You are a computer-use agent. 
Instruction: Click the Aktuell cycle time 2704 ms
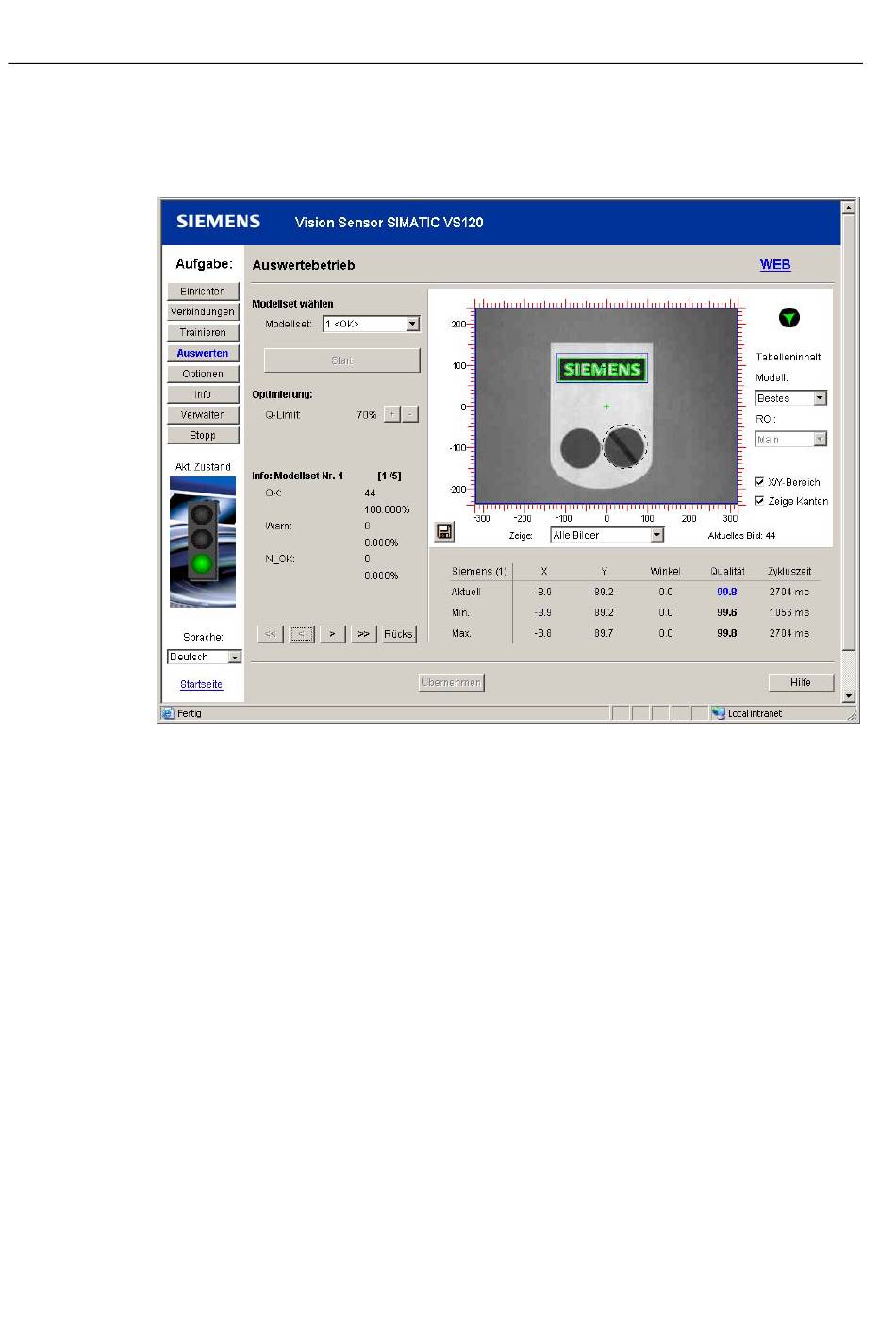tap(788, 593)
